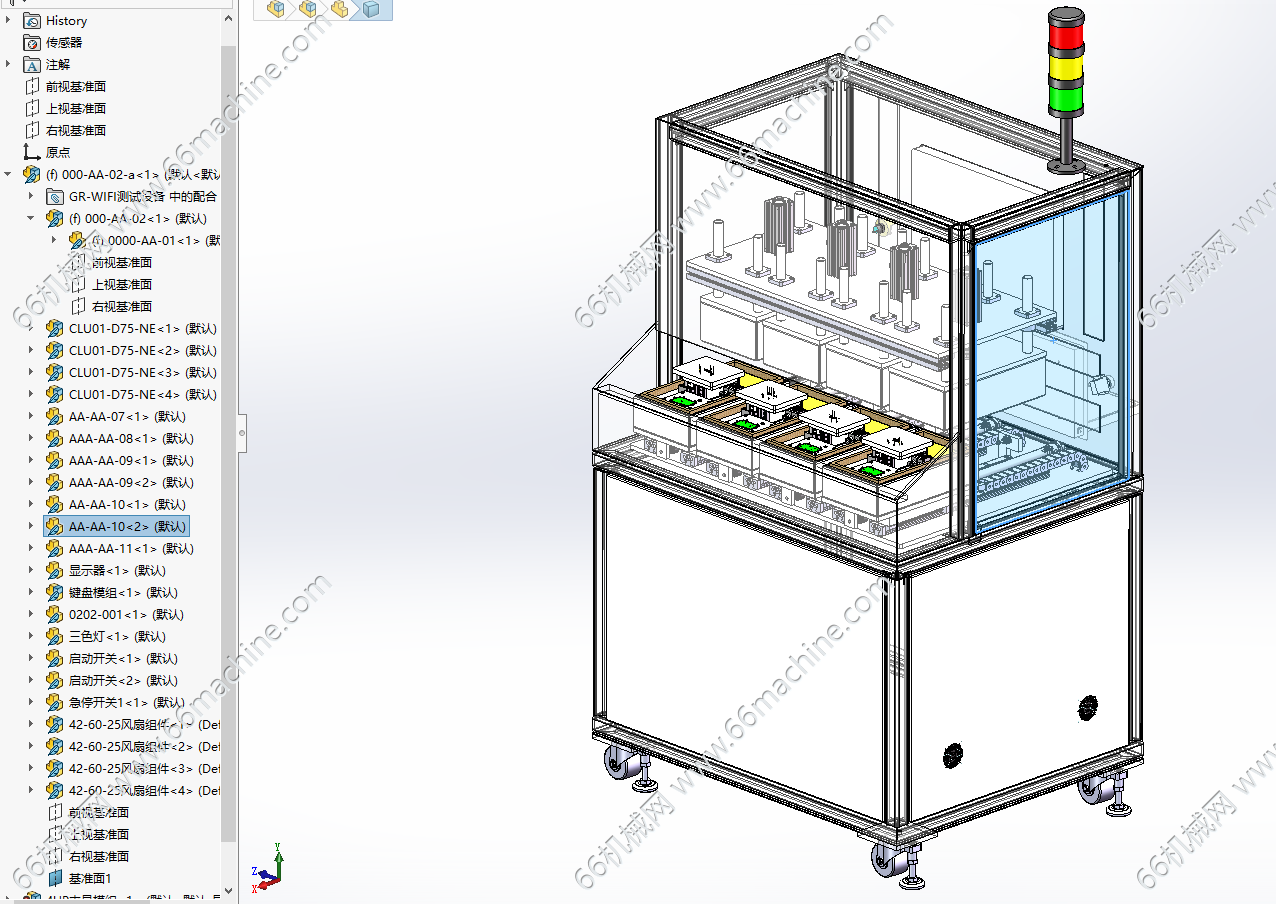Click the panel collapse handle on tree border

(241, 433)
